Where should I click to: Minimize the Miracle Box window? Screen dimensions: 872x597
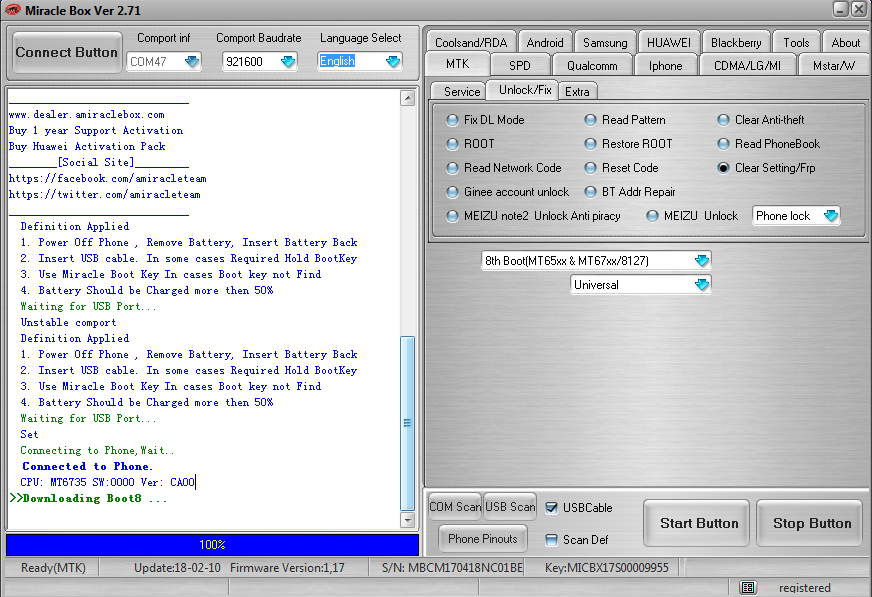click(840, 9)
